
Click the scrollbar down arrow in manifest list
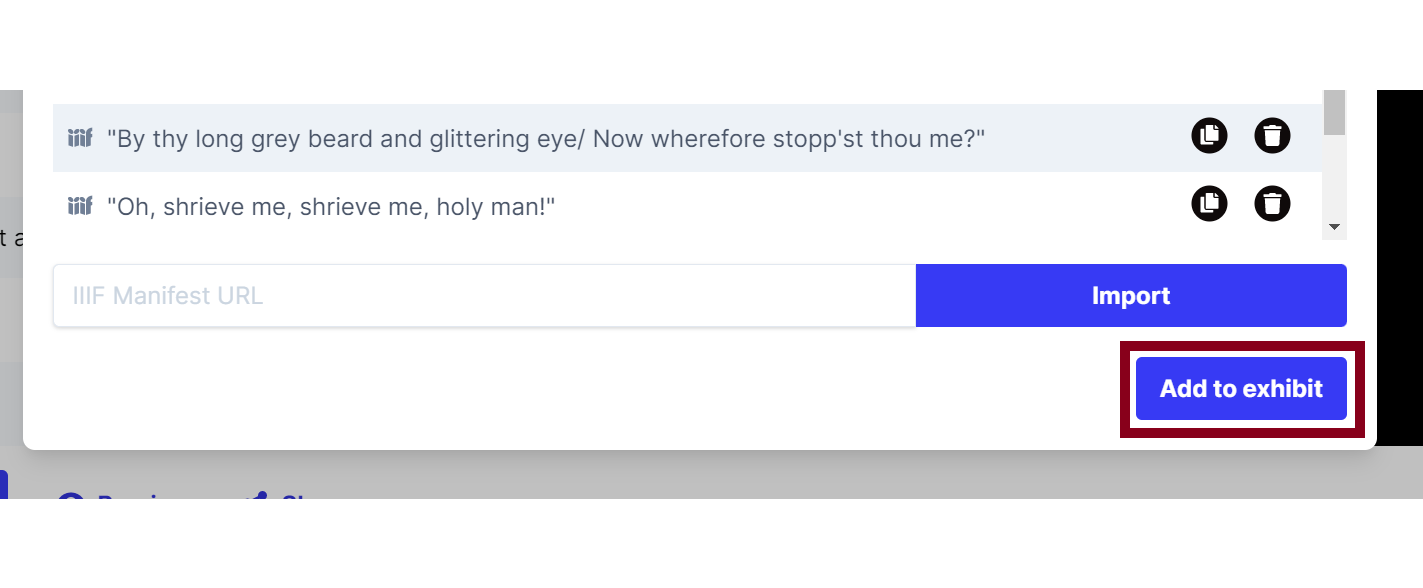coord(1334,228)
